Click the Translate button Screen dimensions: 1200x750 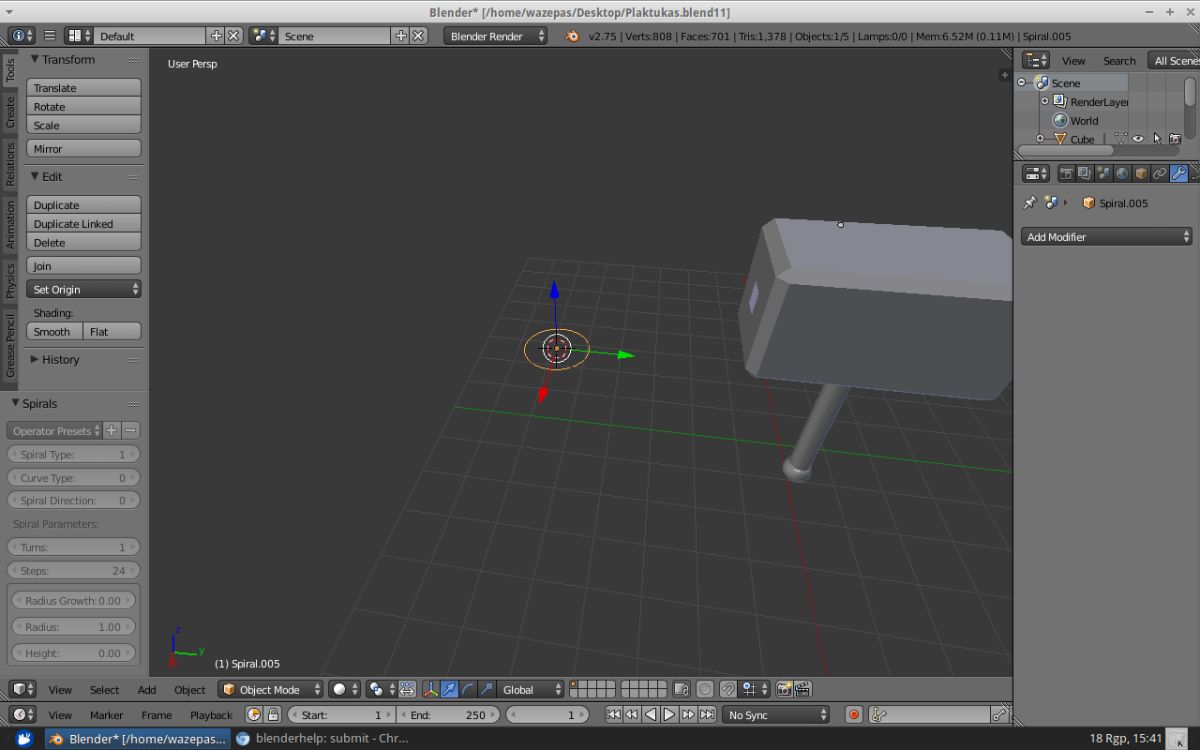(x=84, y=88)
